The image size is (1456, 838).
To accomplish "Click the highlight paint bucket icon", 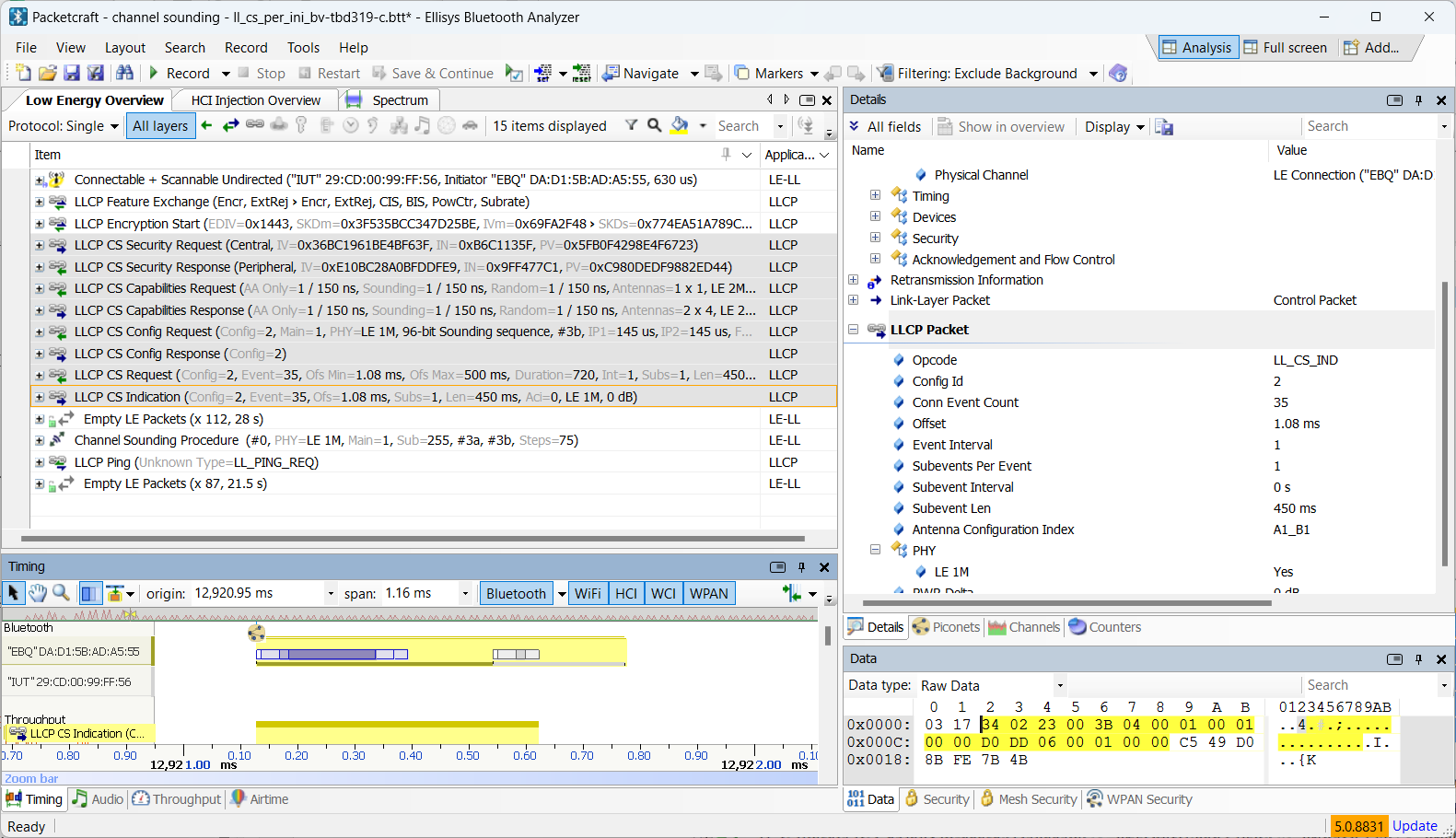I will pyautogui.click(x=680, y=126).
